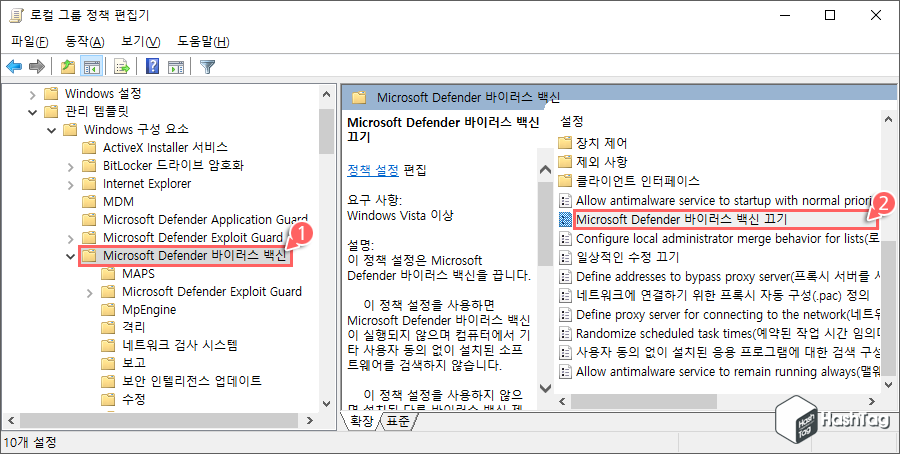Click policy icon for Allow antimalware service startup

[566, 200]
